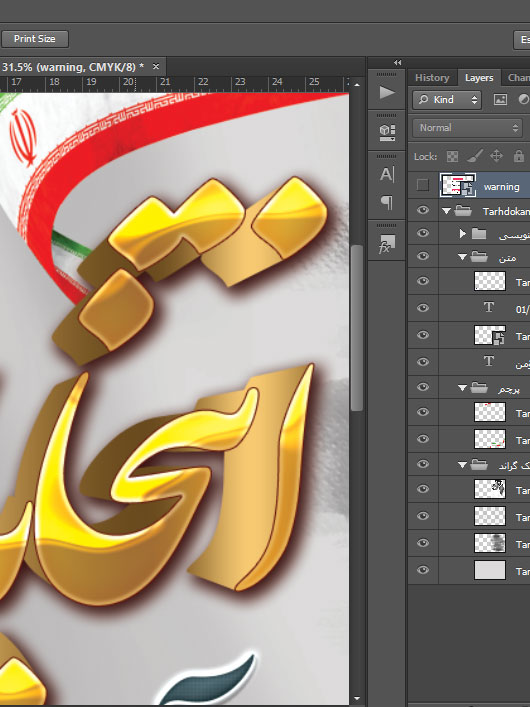Open the Kind layer filter dropdown
This screenshot has height=707, width=530.
point(447,100)
